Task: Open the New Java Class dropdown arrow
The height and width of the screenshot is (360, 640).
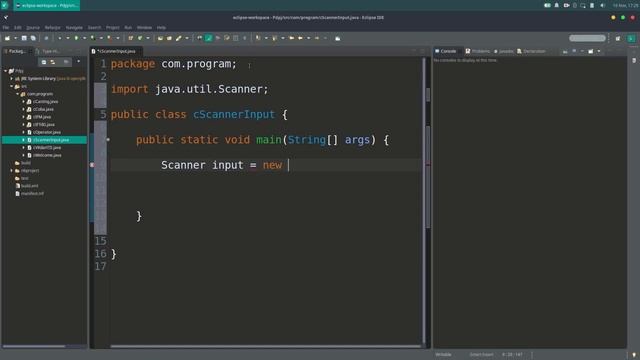Action: coord(148,38)
